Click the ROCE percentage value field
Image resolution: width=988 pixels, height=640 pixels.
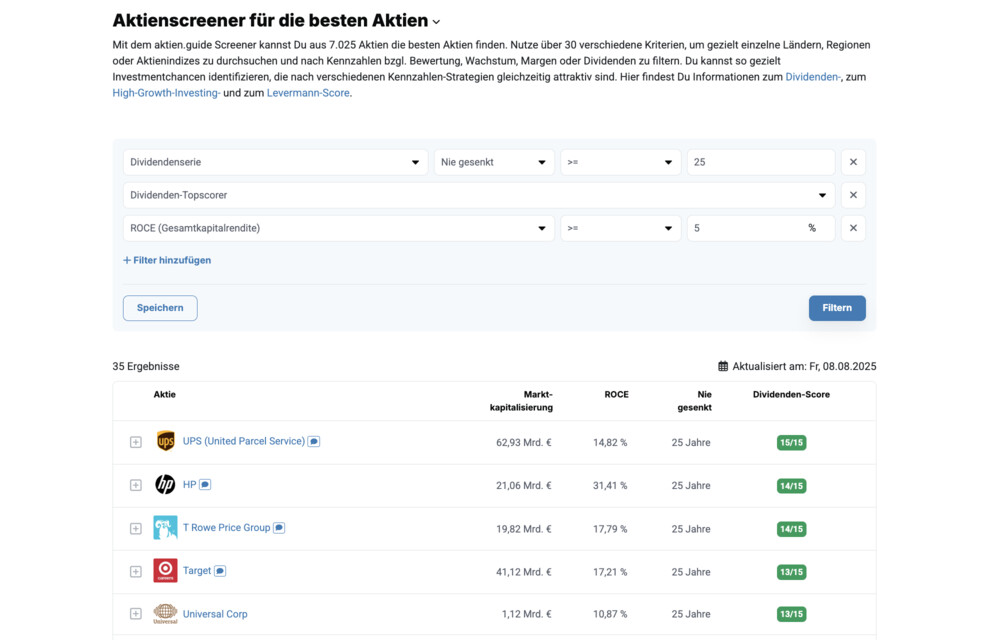point(745,228)
